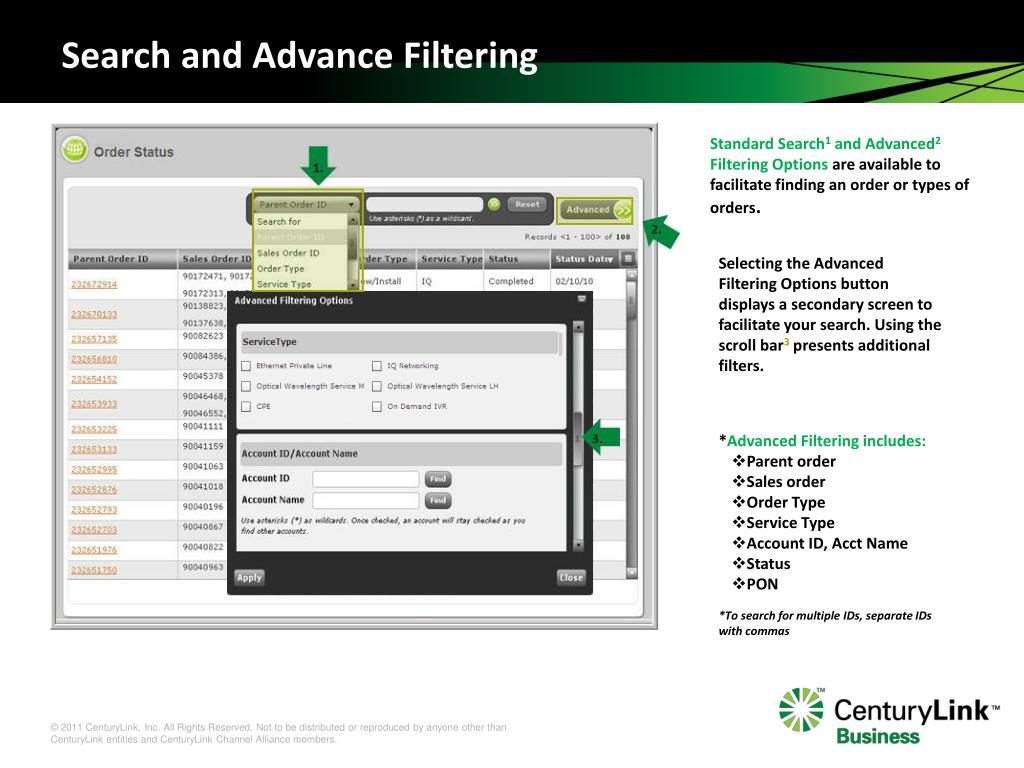Select Sales Order ID in the dropdown list
Image resolution: width=1024 pixels, height=768 pixels.
(x=288, y=253)
